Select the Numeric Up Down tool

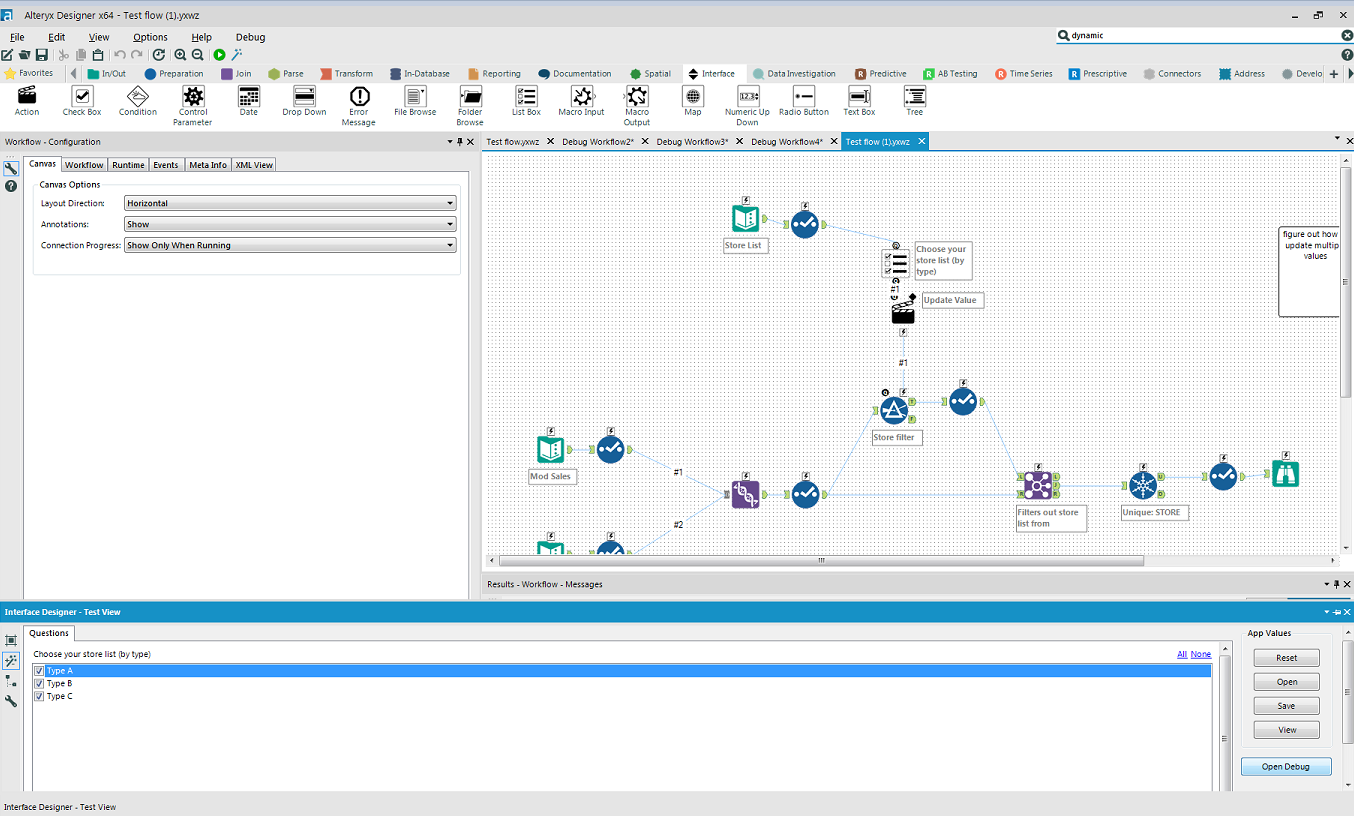coord(748,106)
